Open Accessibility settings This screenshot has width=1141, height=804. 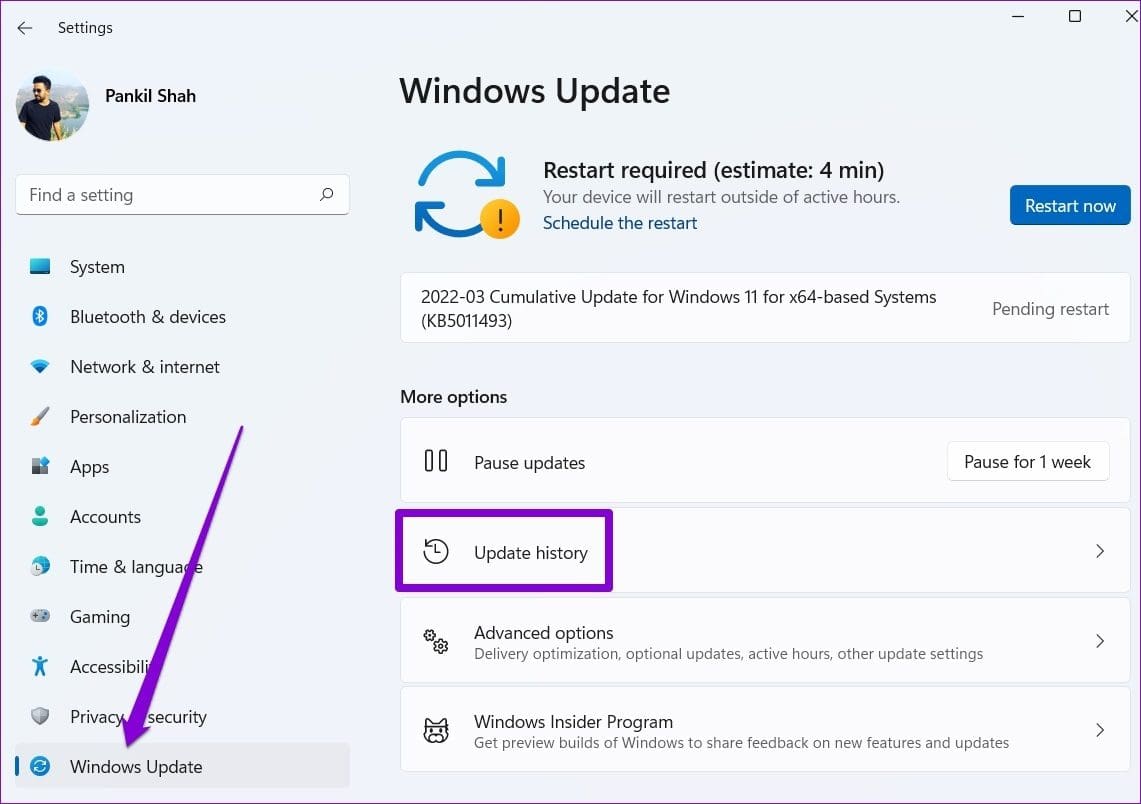(x=40, y=666)
